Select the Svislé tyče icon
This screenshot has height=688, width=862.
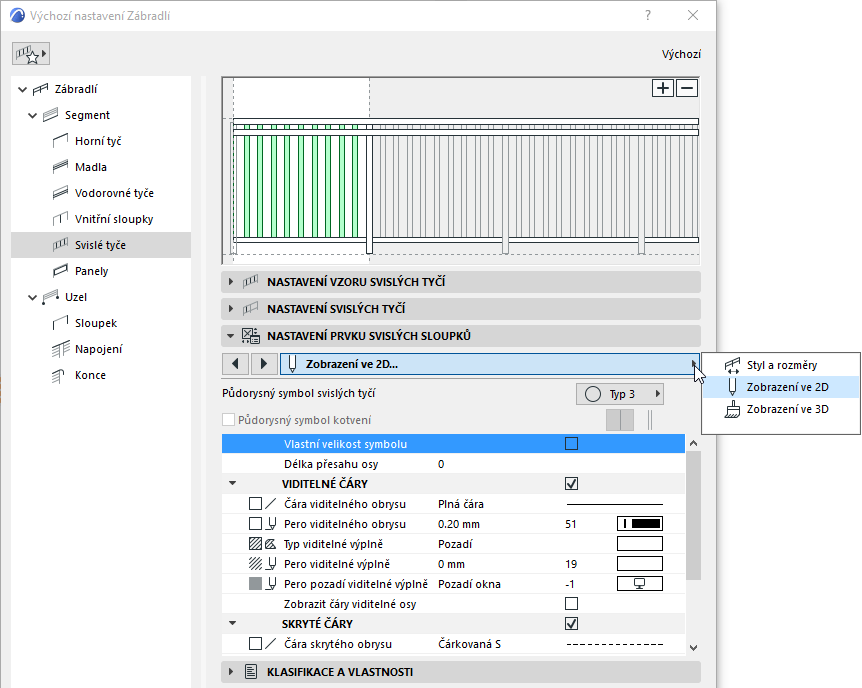tap(60, 245)
